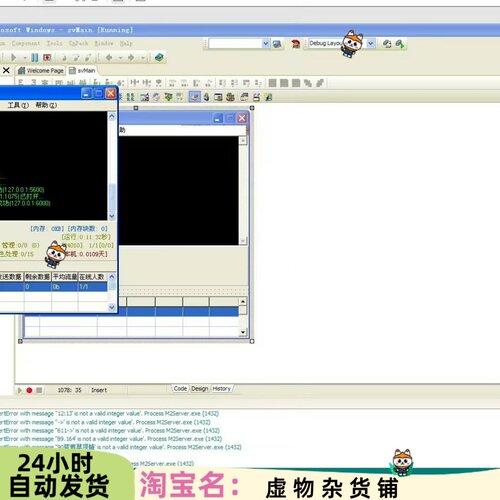Open the 帮助 menu in the front window

tap(46, 105)
